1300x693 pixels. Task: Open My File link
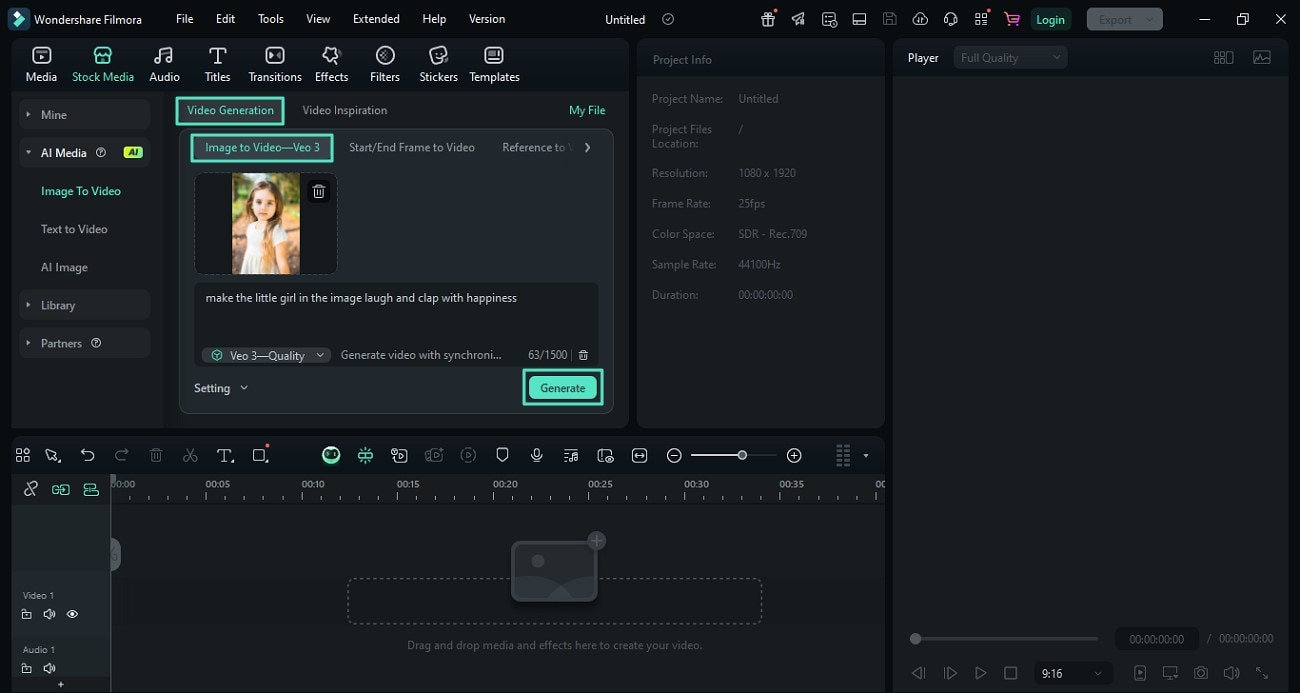coord(587,110)
